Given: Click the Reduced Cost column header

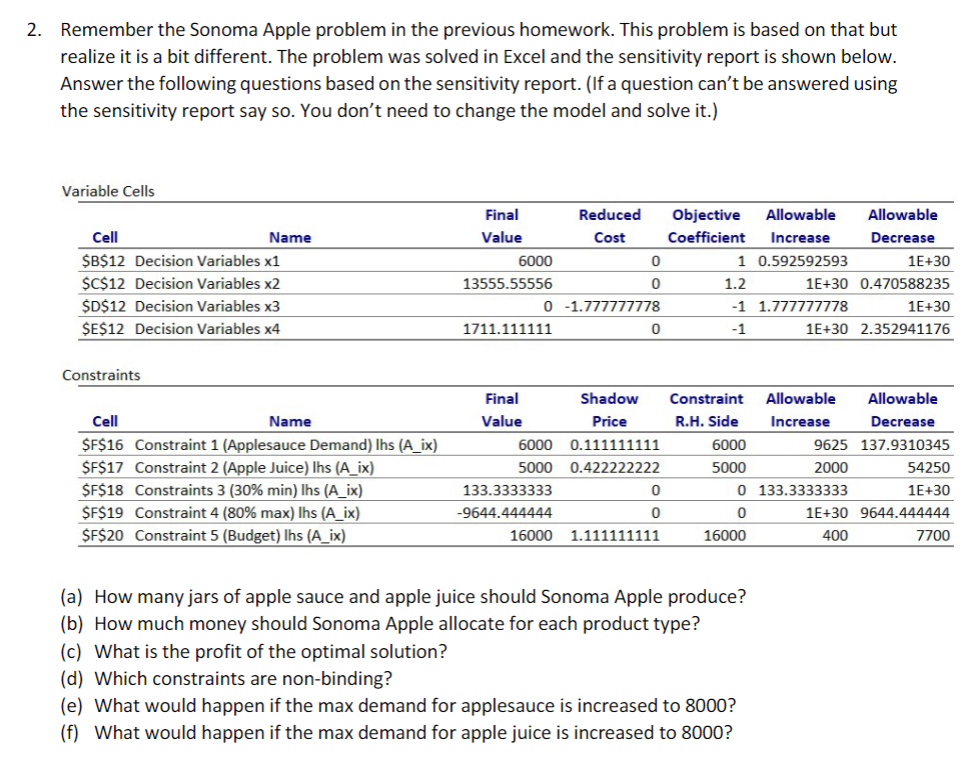Looking at the screenshot, I should (610, 225).
